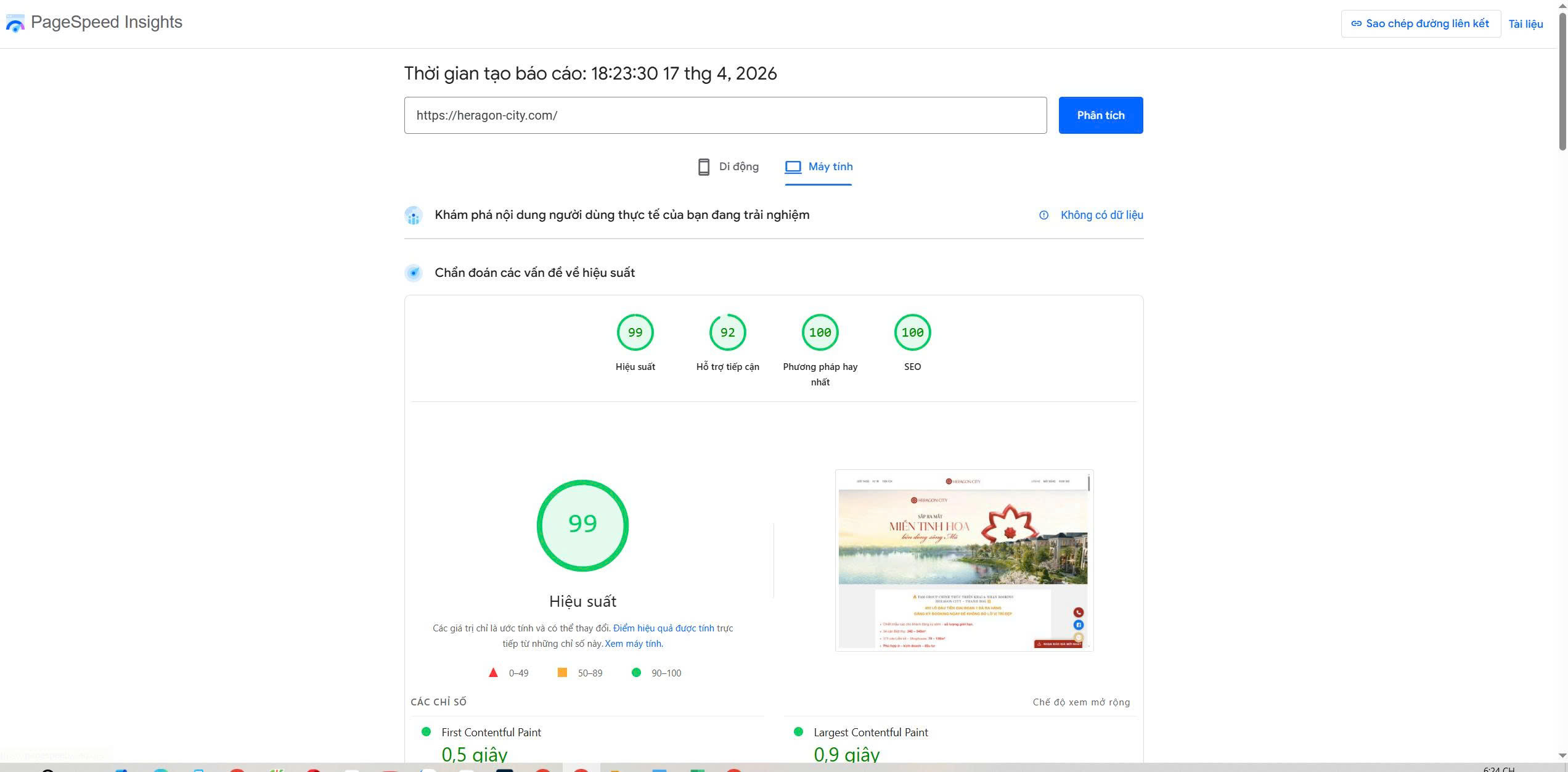Click the link icon on Sao chép đường liên kết
1568x772 pixels.
[x=1357, y=23]
